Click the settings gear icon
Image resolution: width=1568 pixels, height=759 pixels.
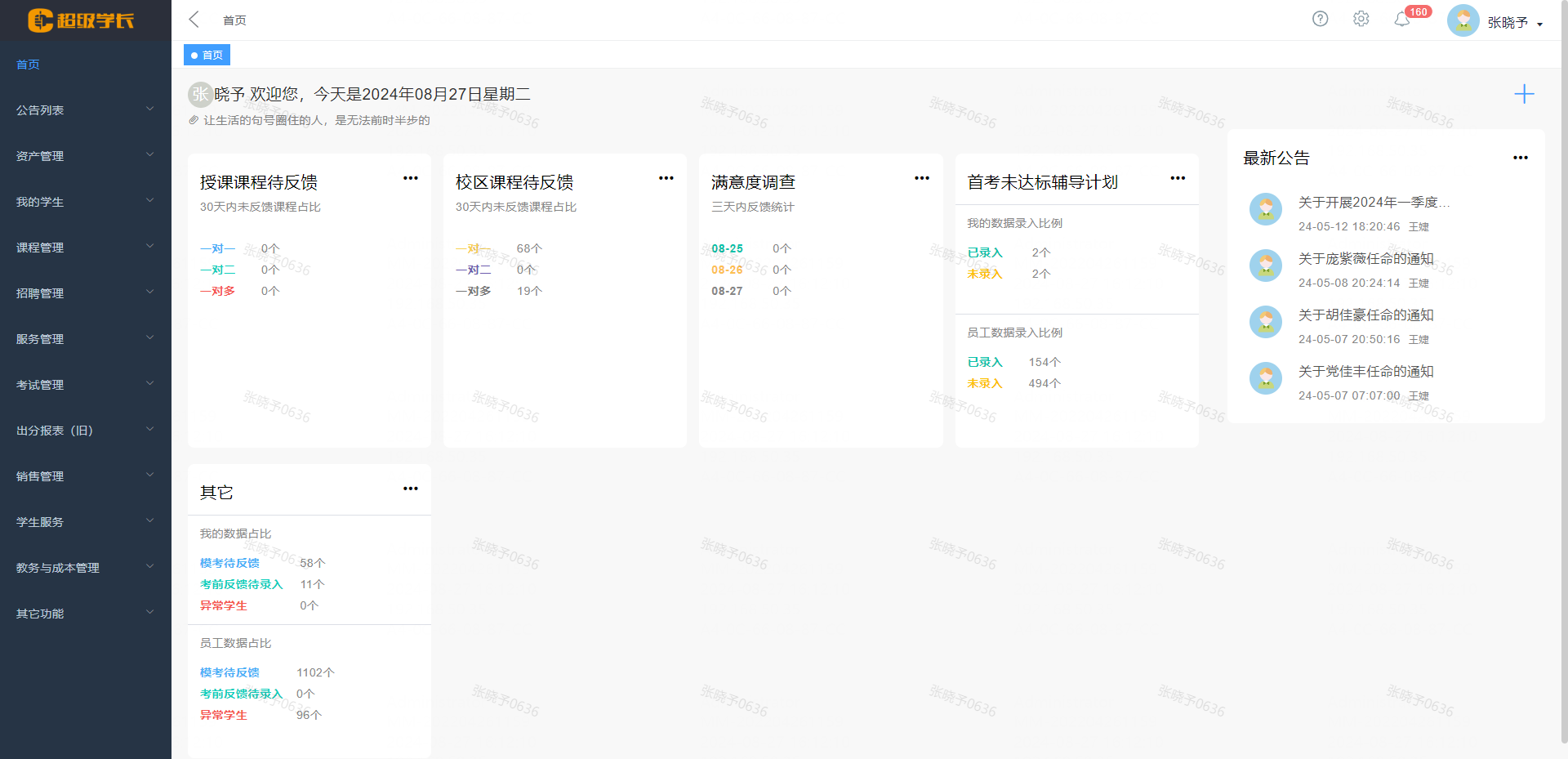coord(1361,18)
